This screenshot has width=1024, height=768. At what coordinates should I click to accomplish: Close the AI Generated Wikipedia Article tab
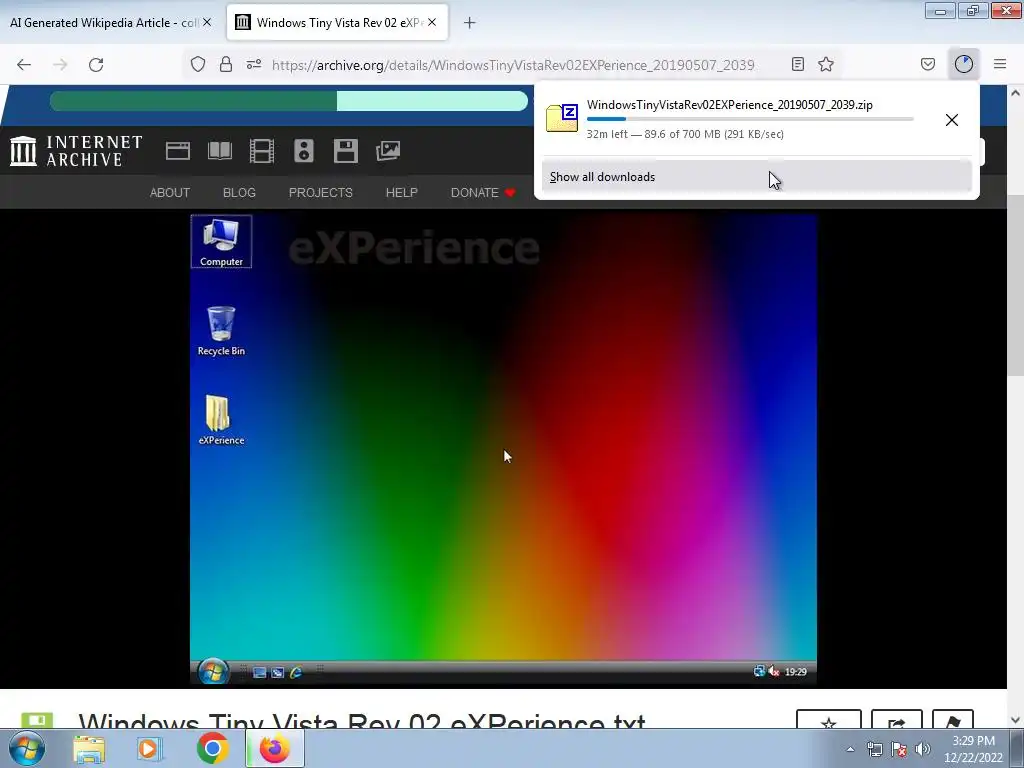[x=207, y=22]
